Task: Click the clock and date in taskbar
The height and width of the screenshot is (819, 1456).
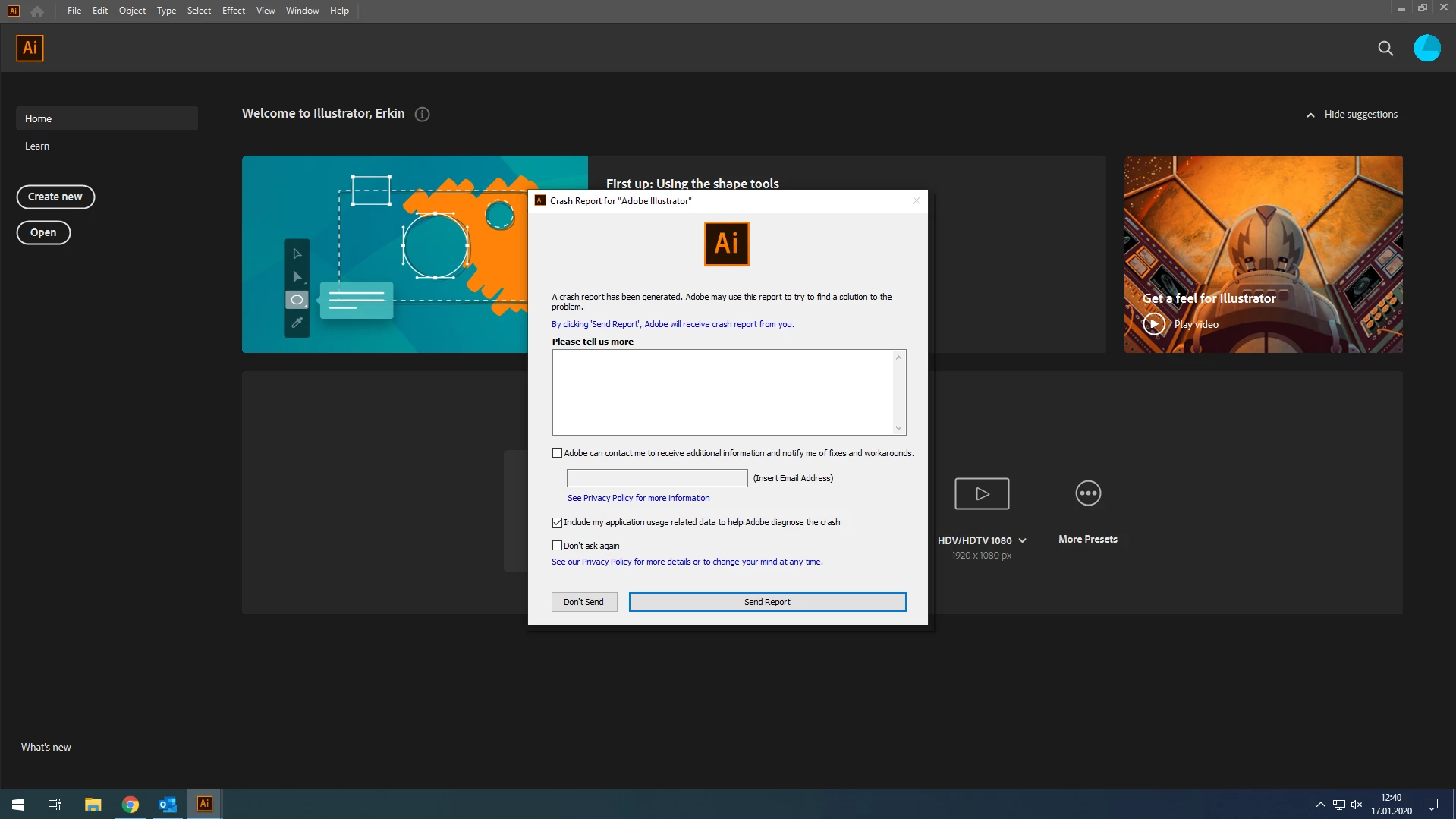Action: (1391, 805)
